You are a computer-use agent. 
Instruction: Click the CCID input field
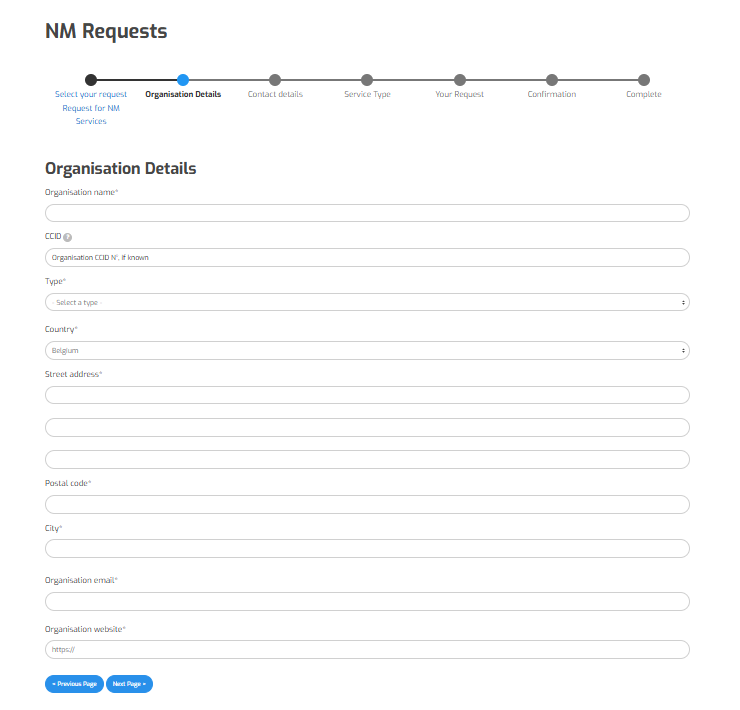pyautogui.click(x=367, y=258)
